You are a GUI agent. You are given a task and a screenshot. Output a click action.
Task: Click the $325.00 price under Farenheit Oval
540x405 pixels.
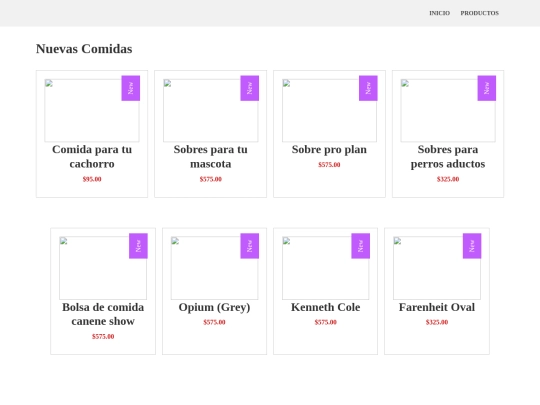437,322
